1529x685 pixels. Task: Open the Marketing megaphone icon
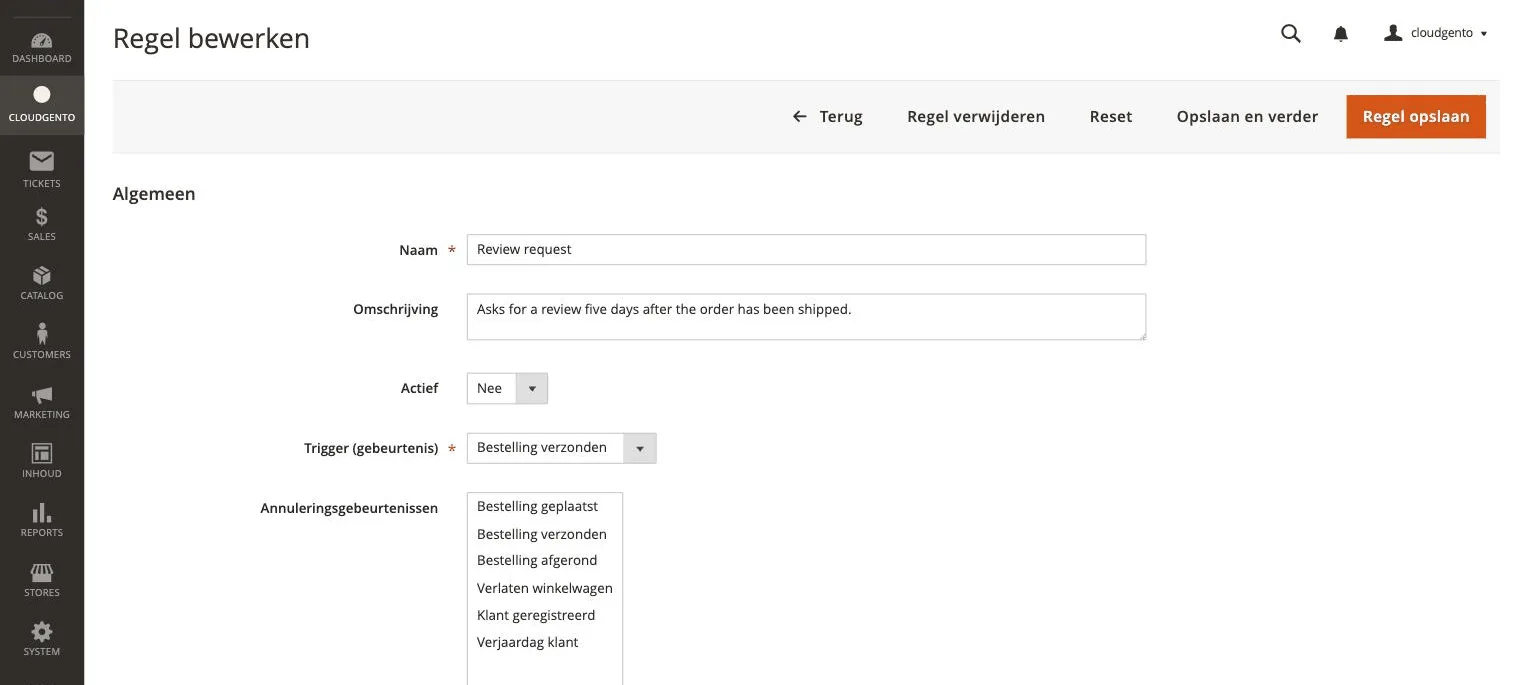pos(42,395)
